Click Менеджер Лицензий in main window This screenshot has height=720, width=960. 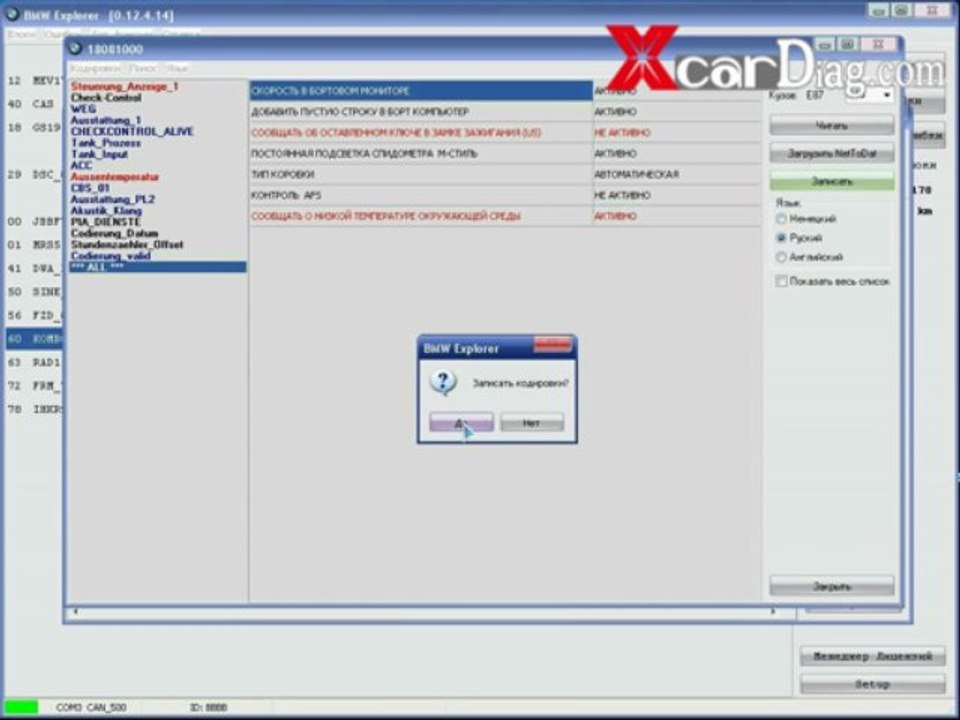tap(872, 656)
